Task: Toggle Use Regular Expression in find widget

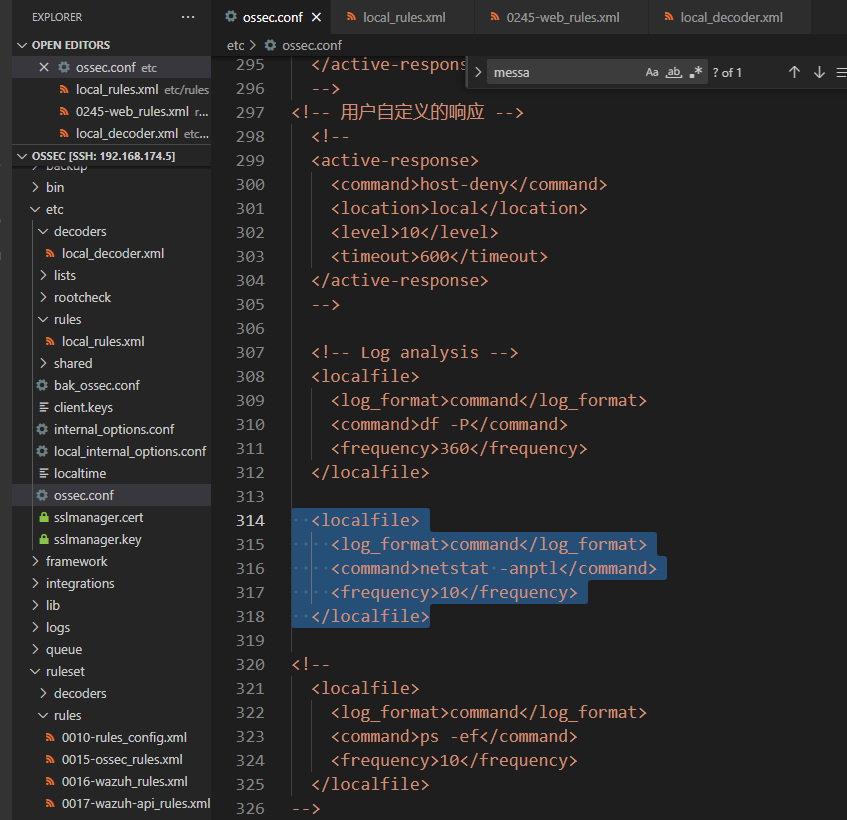Action: (696, 72)
